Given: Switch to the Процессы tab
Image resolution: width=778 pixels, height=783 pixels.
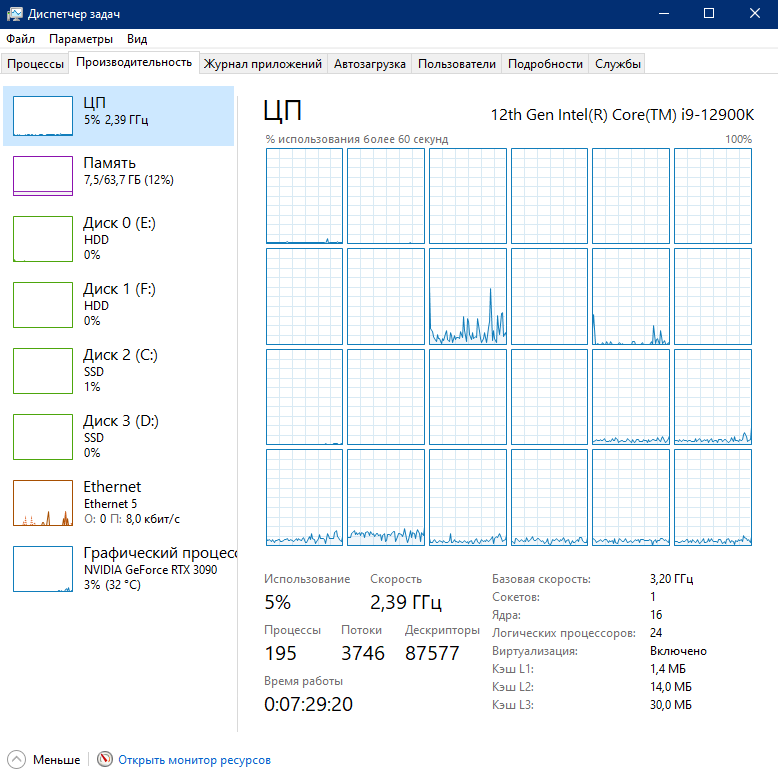Looking at the screenshot, I should tap(35, 64).
